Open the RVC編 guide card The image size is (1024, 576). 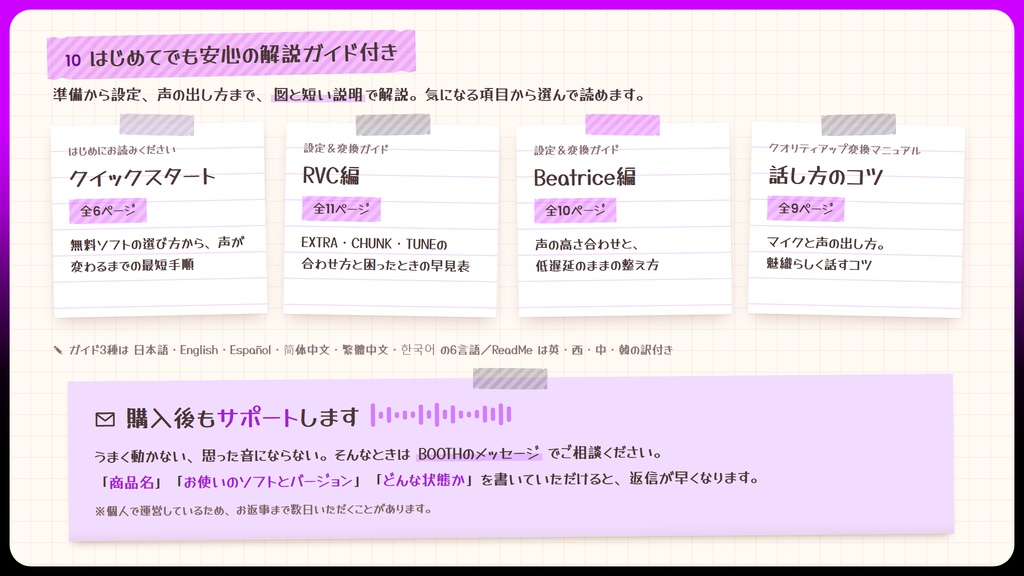pos(391,219)
